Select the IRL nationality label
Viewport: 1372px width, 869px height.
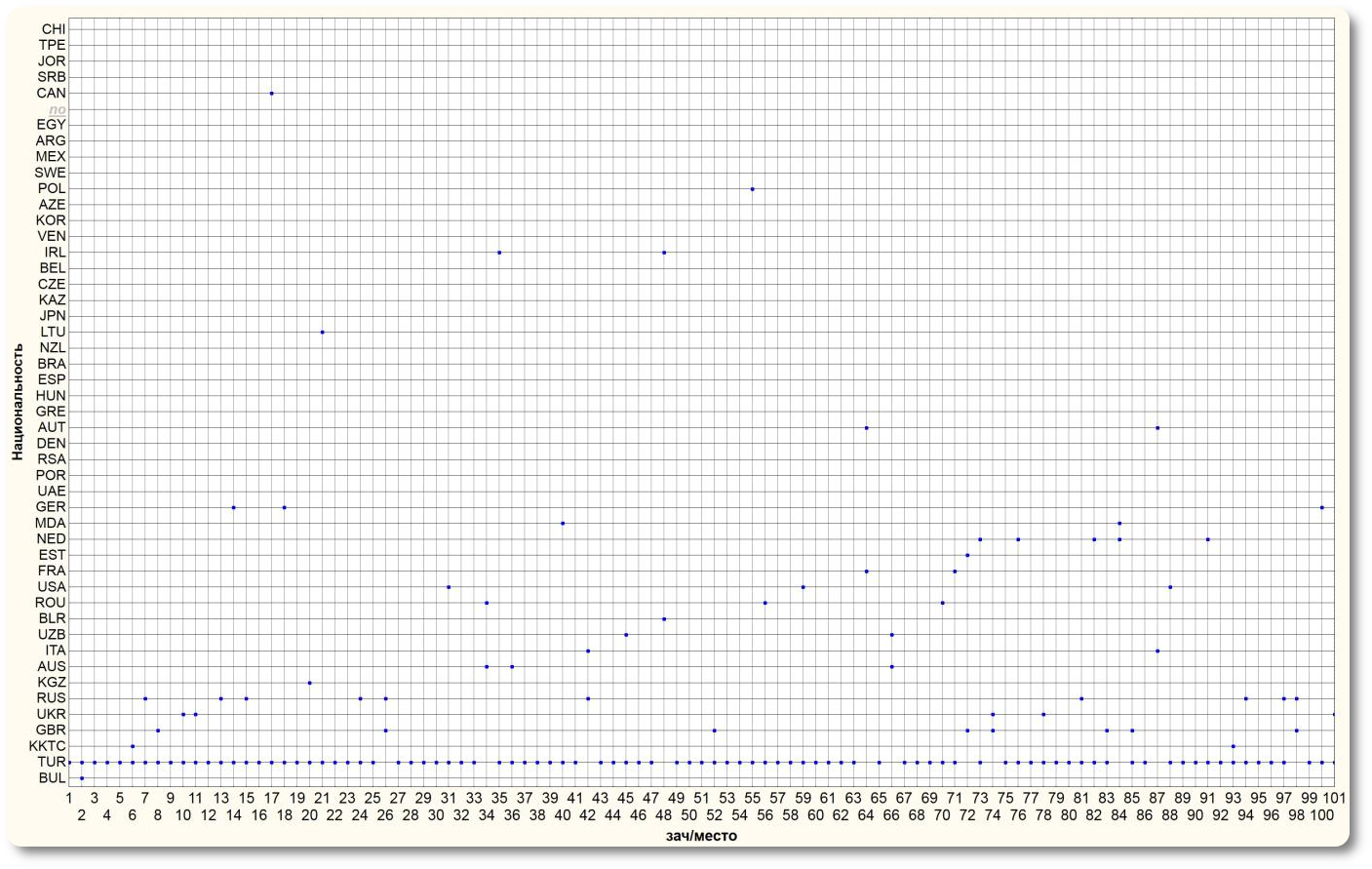[56, 252]
